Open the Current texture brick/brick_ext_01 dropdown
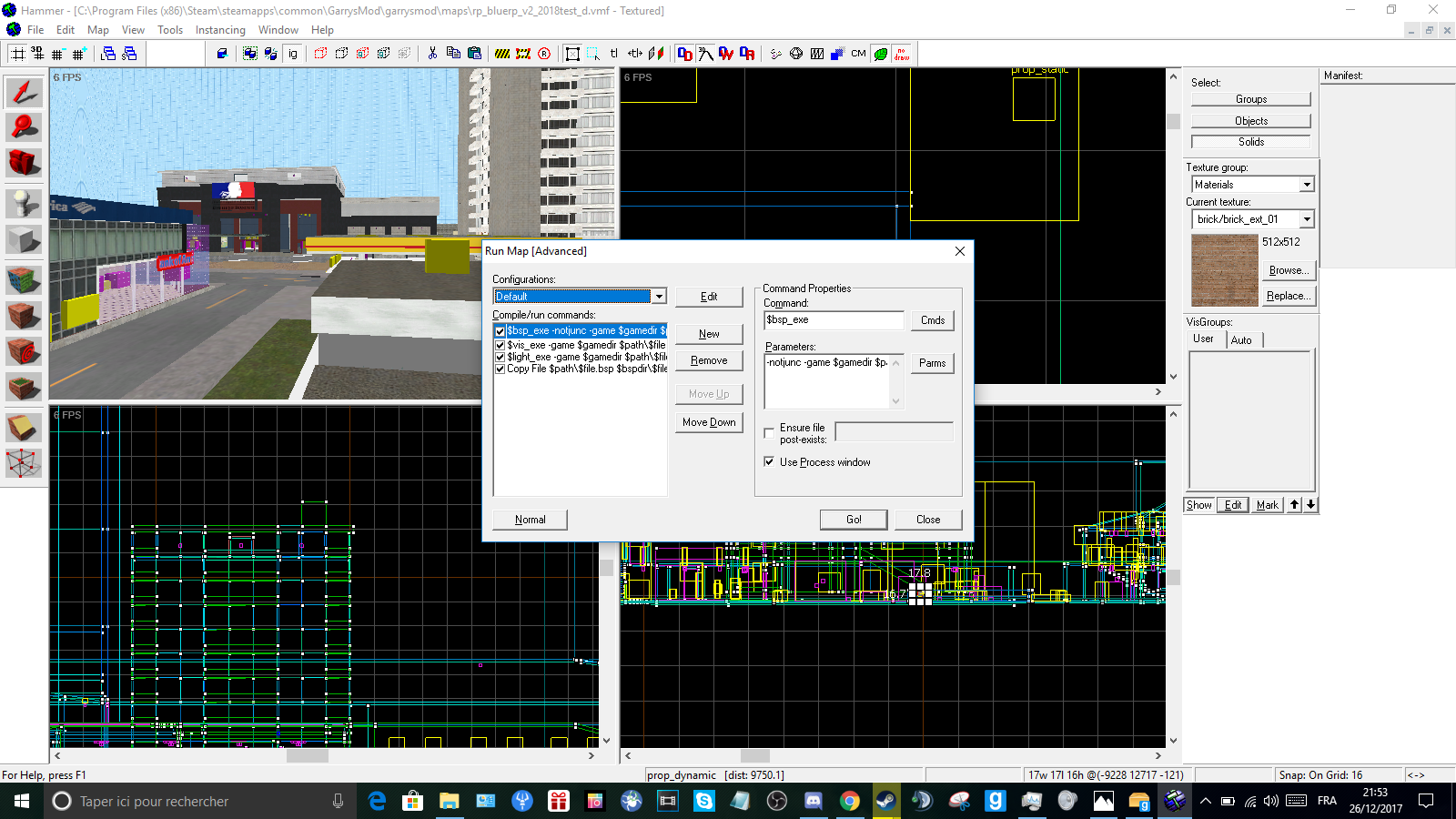 (x=1307, y=219)
